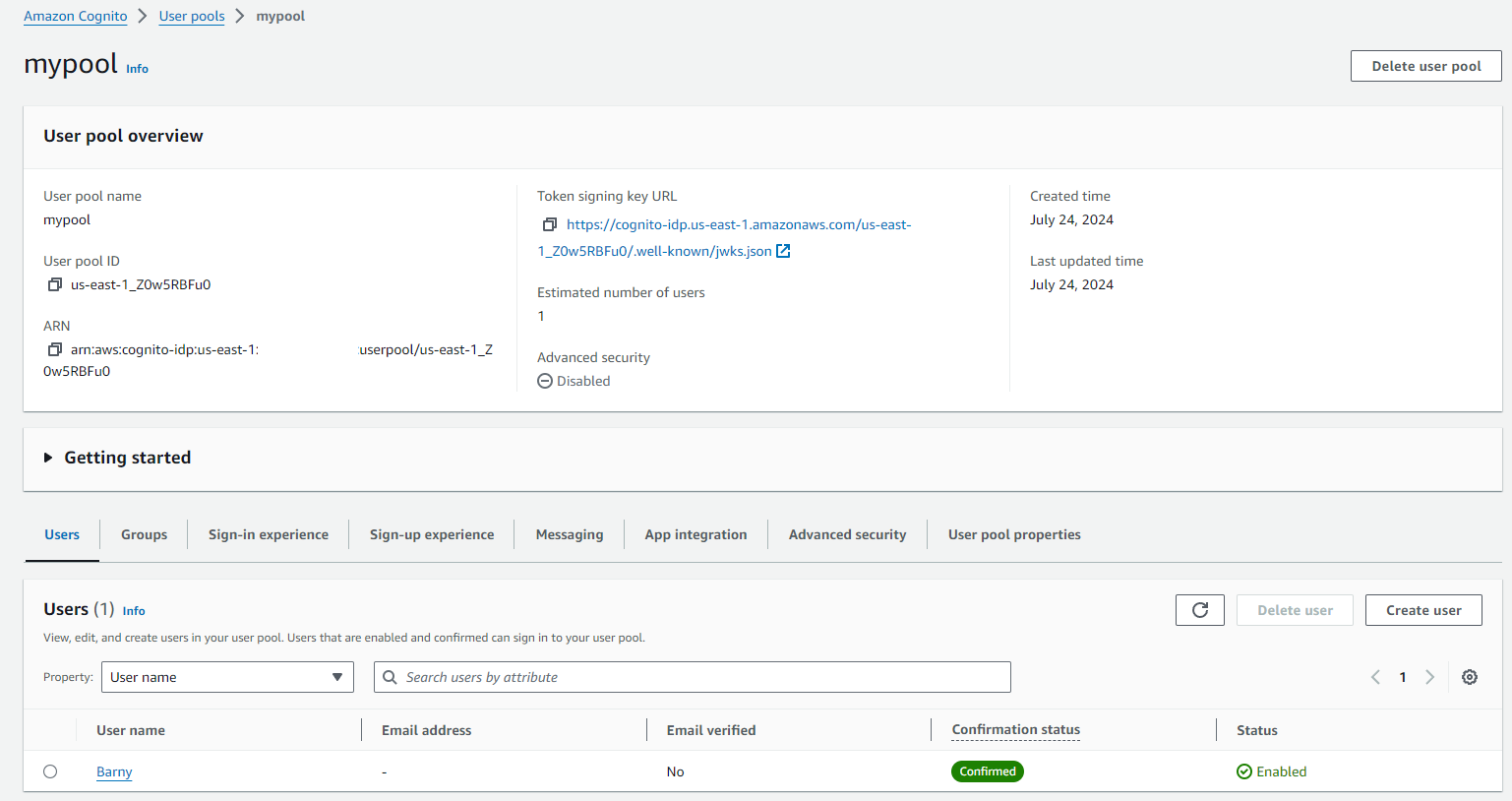Click the User name column header
Viewport: 1512px width, 801px height.
click(131, 730)
